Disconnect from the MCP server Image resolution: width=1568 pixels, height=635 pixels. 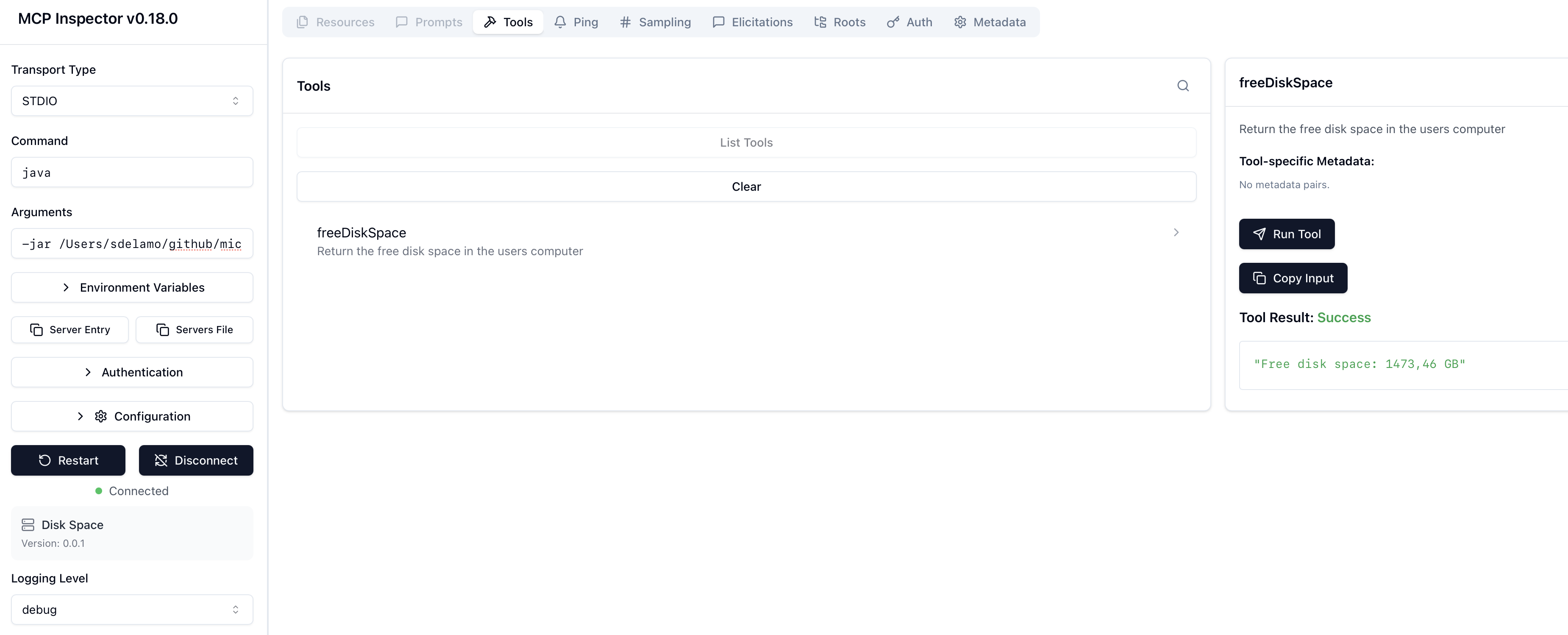(195, 460)
